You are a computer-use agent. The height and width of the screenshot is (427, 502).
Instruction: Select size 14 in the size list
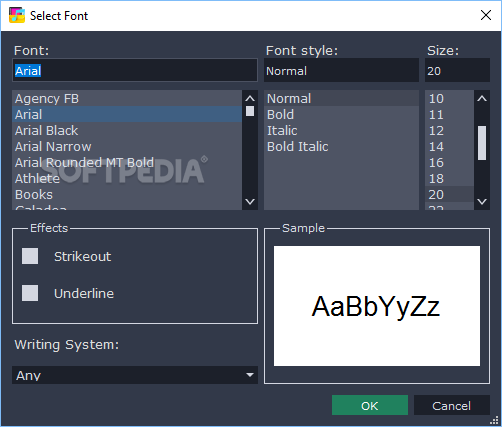pyautogui.click(x=449, y=146)
